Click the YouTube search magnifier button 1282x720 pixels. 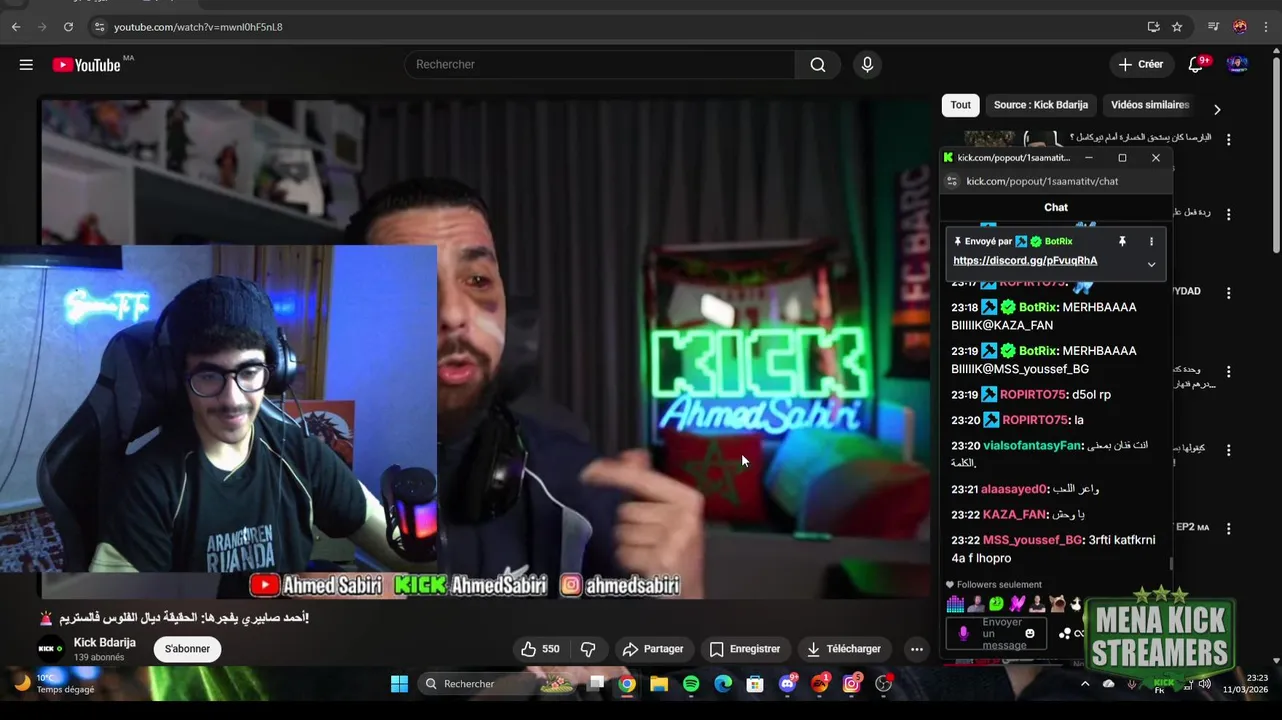(x=818, y=65)
